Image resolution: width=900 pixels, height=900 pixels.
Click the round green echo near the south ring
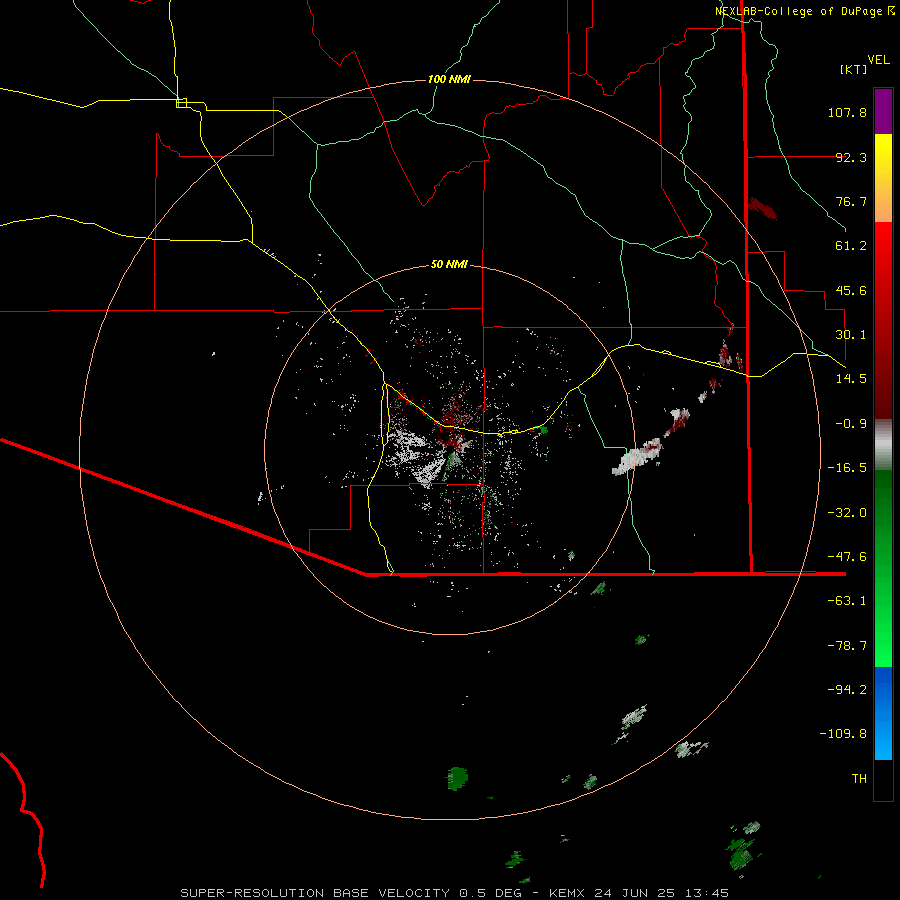click(x=457, y=778)
